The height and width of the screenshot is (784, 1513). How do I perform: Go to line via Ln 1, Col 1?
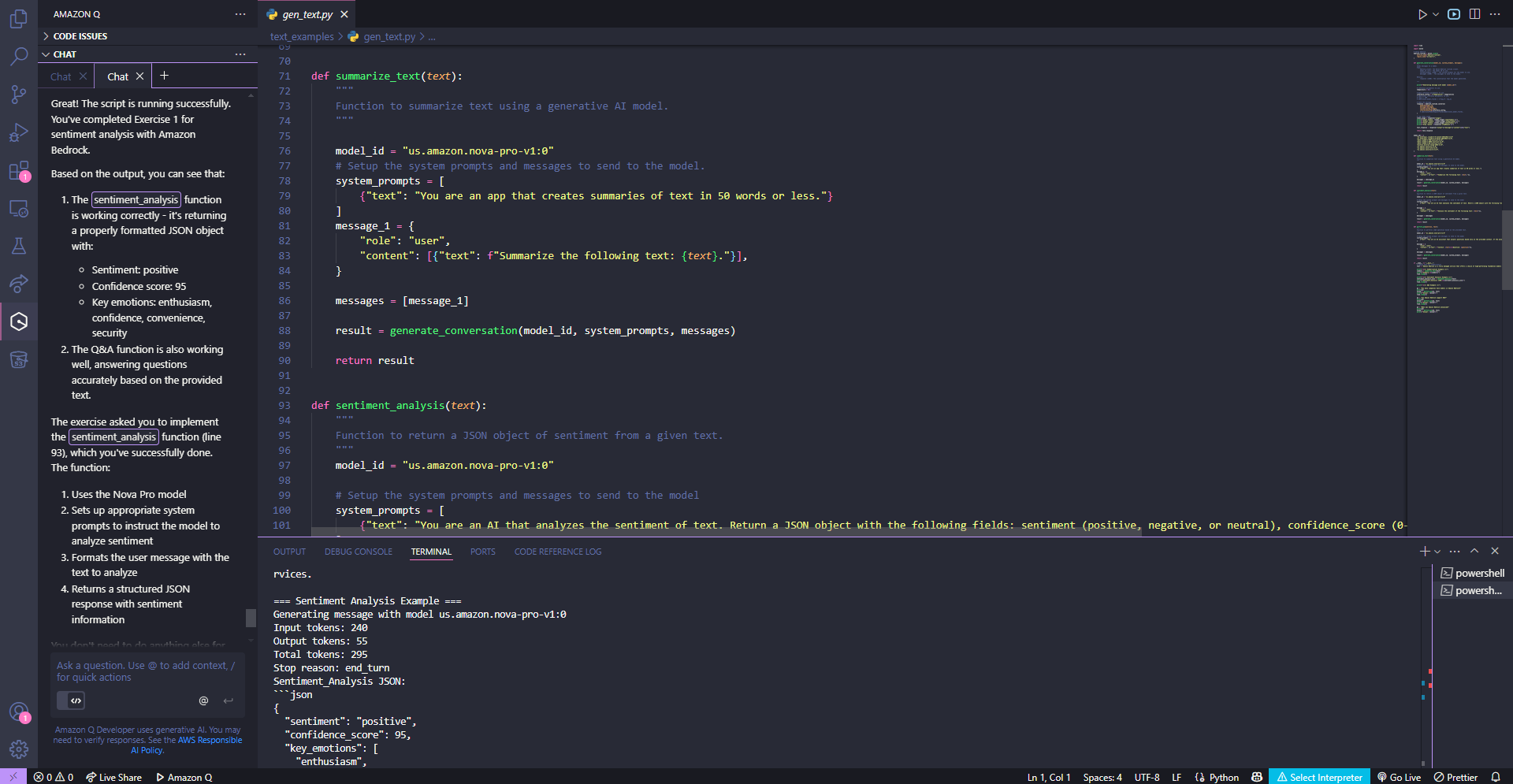(1049, 777)
